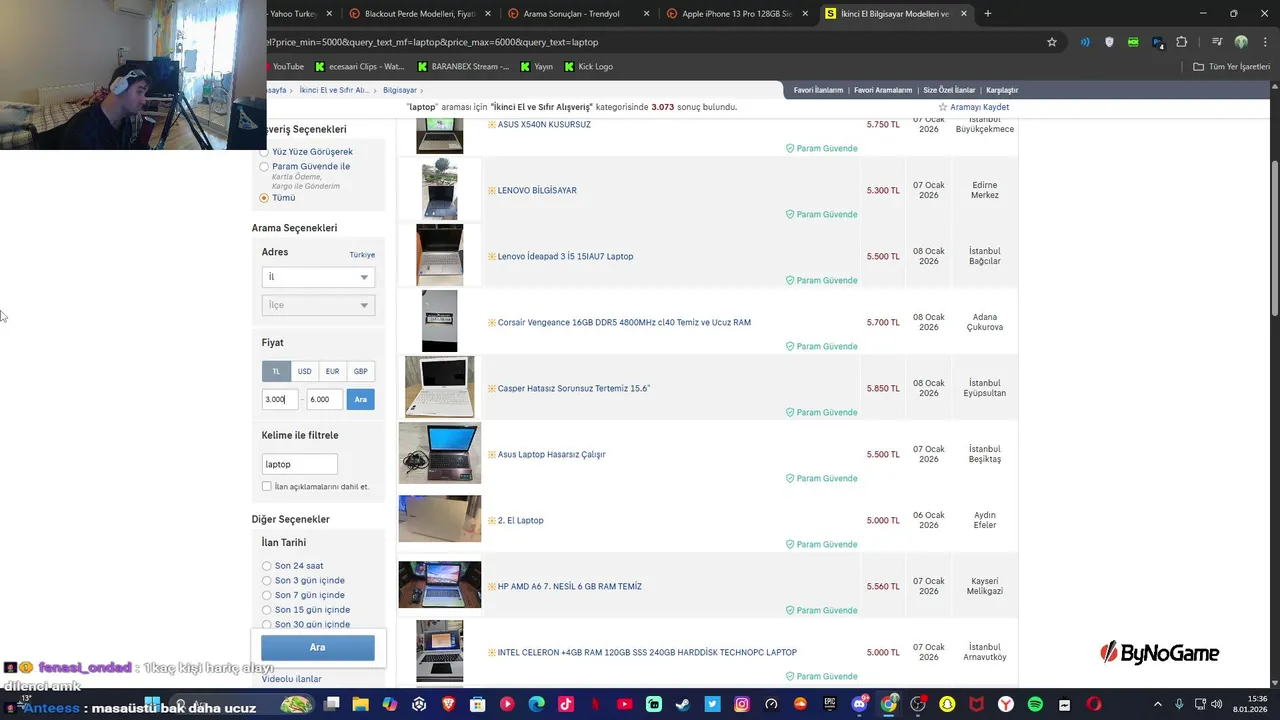Bookmark this page with the star icon

point(1052,42)
